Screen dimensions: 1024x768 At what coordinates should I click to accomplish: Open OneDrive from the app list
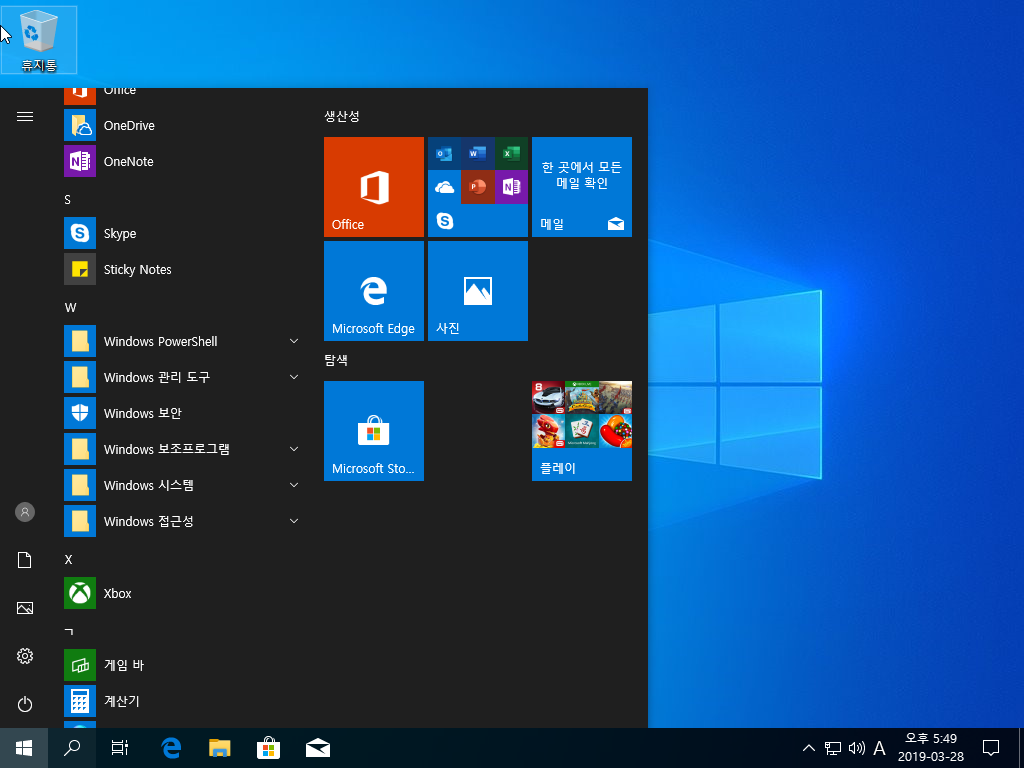click(182, 125)
